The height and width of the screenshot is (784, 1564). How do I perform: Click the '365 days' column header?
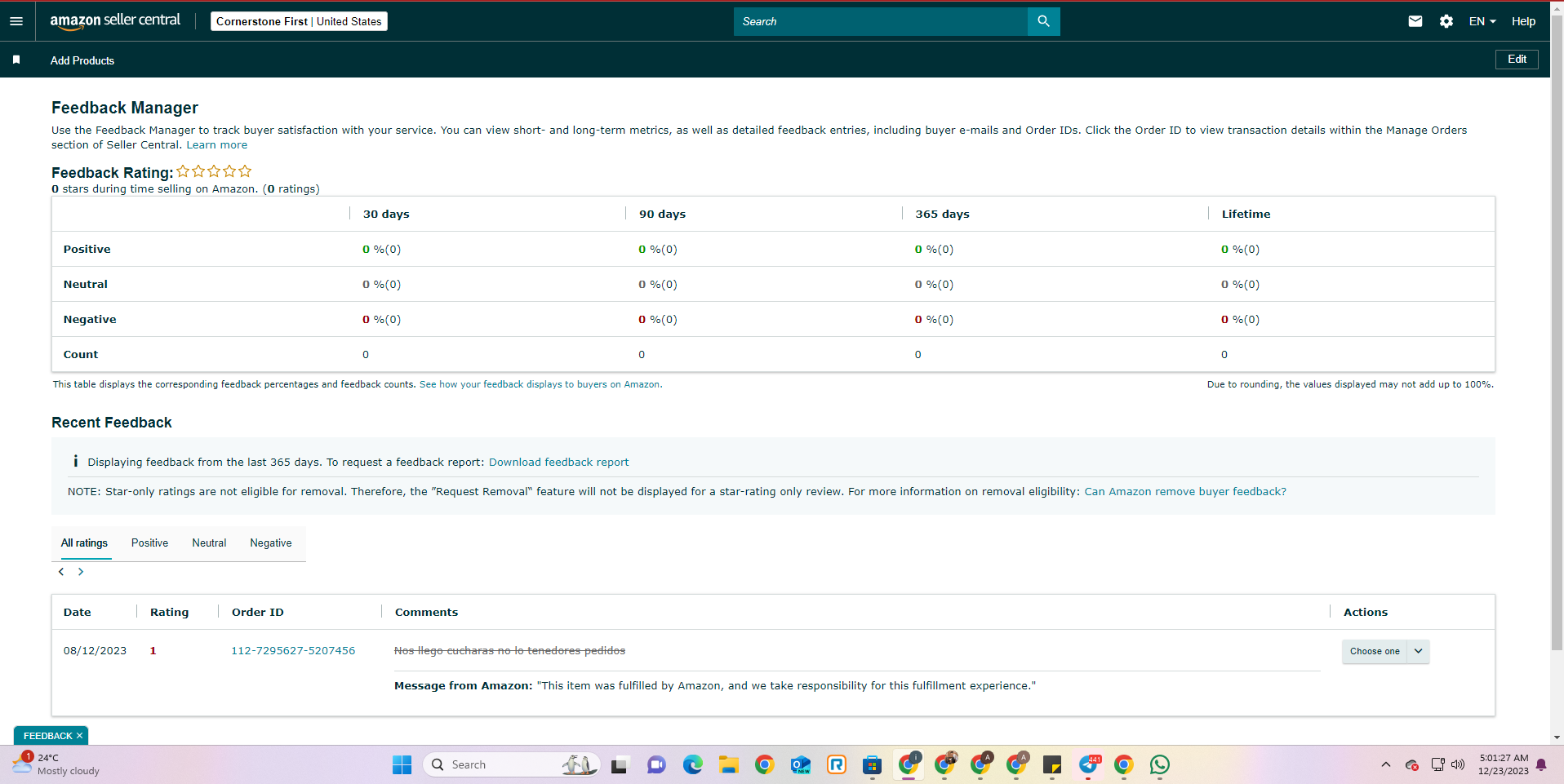point(942,215)
